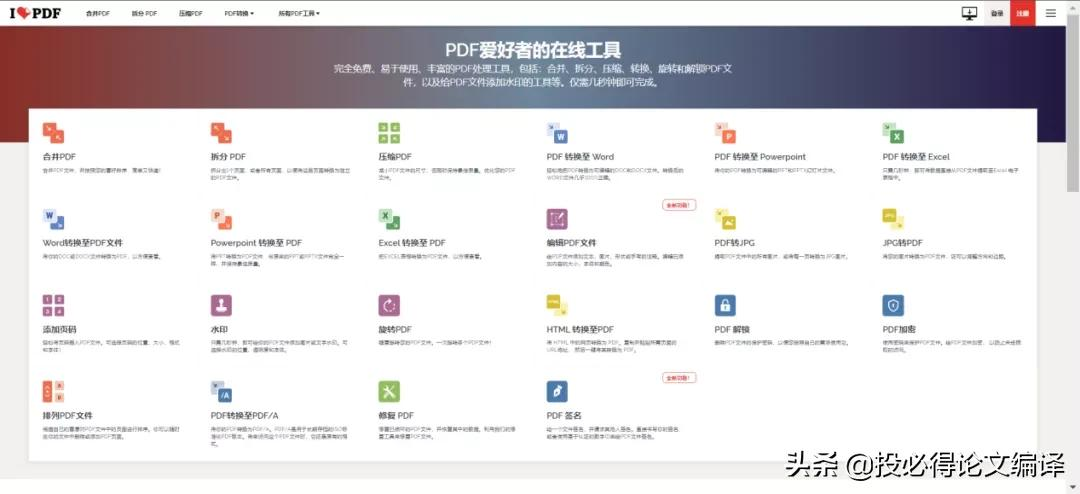Click the 排列PDF文件 tool icon

(x=54, y=391)
